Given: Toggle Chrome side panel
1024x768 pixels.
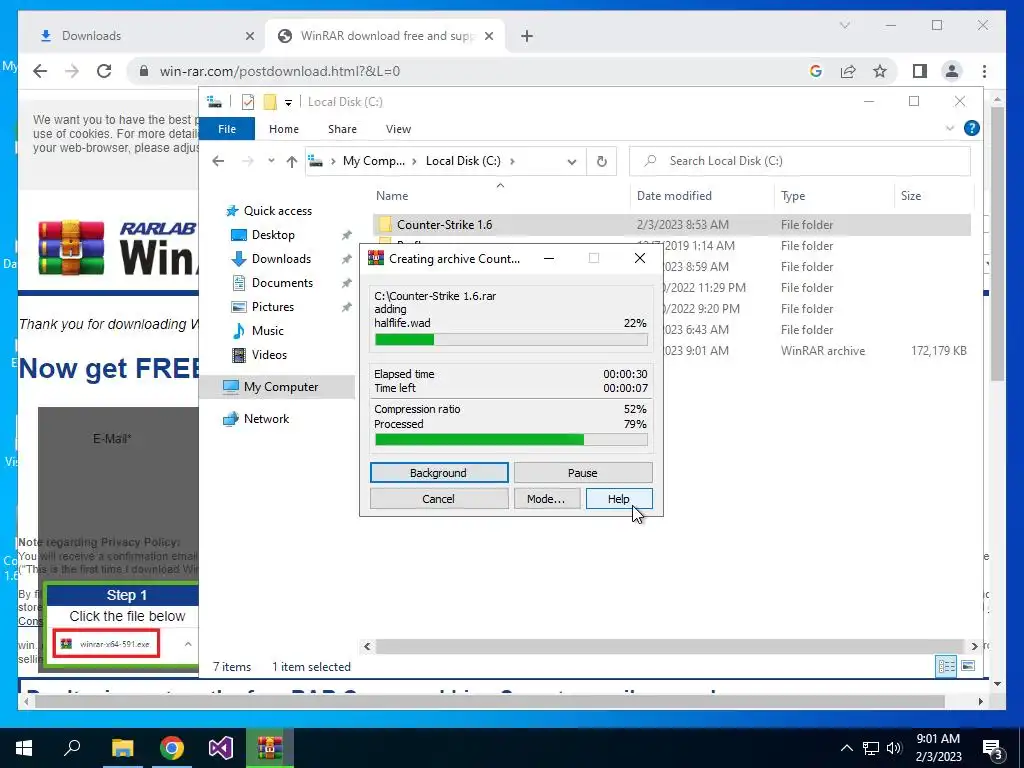Looking at the screenshot, I should pyautogui.click(x=920, y=71).
